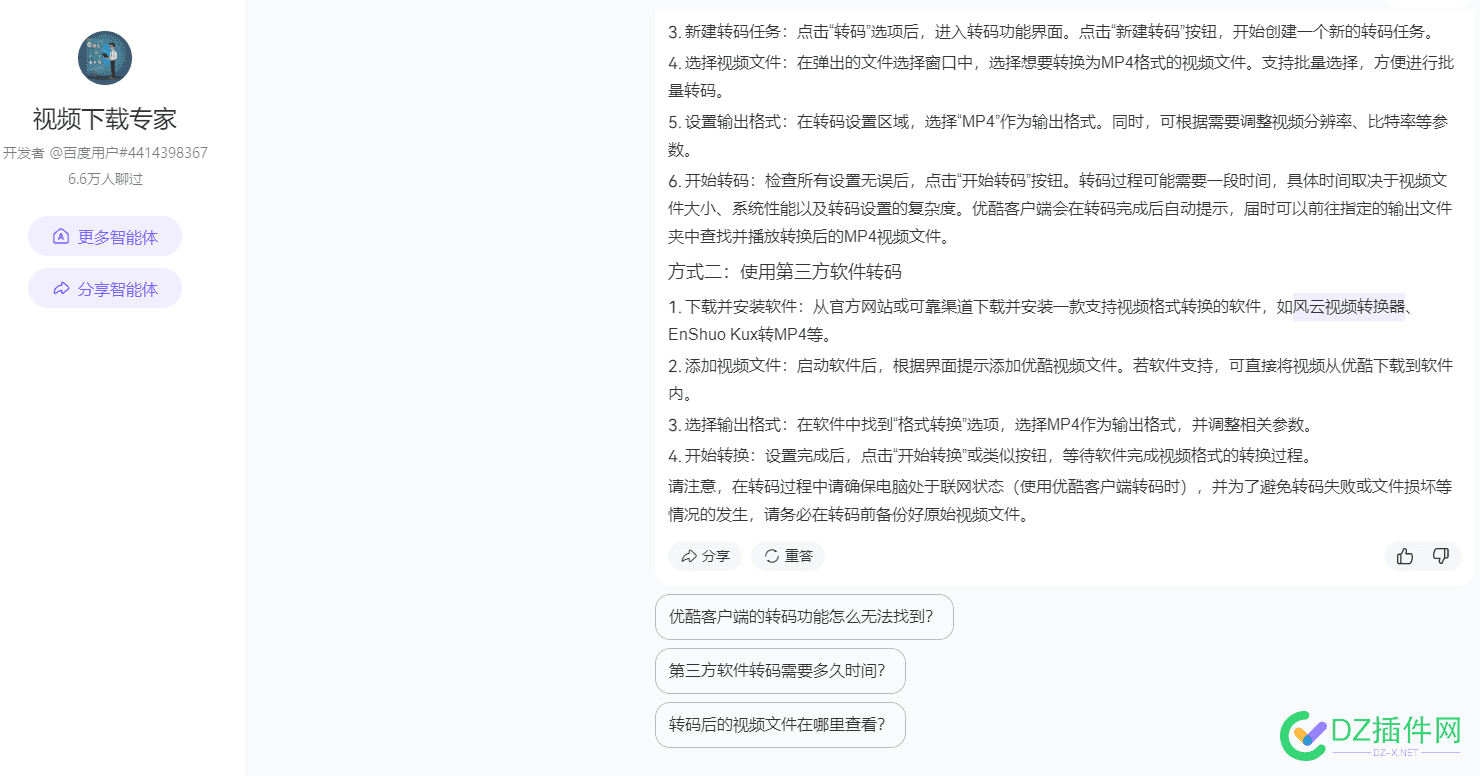The height and width of the screenshot is (776, 1480).
Task: Click the 6.6万人聊过 text
Action: pos(105,179)
